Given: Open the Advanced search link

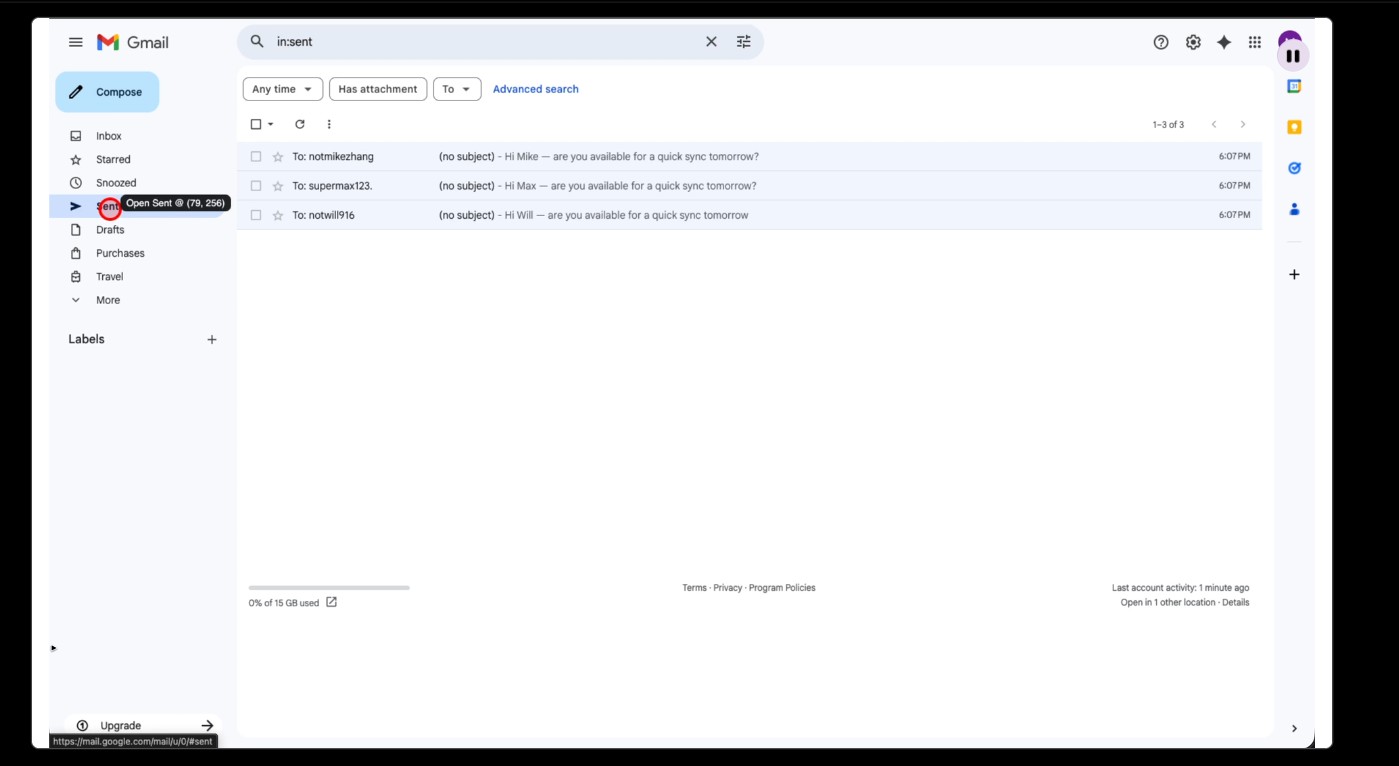Looking at the screenshot, I should click(x=535, y=89).
